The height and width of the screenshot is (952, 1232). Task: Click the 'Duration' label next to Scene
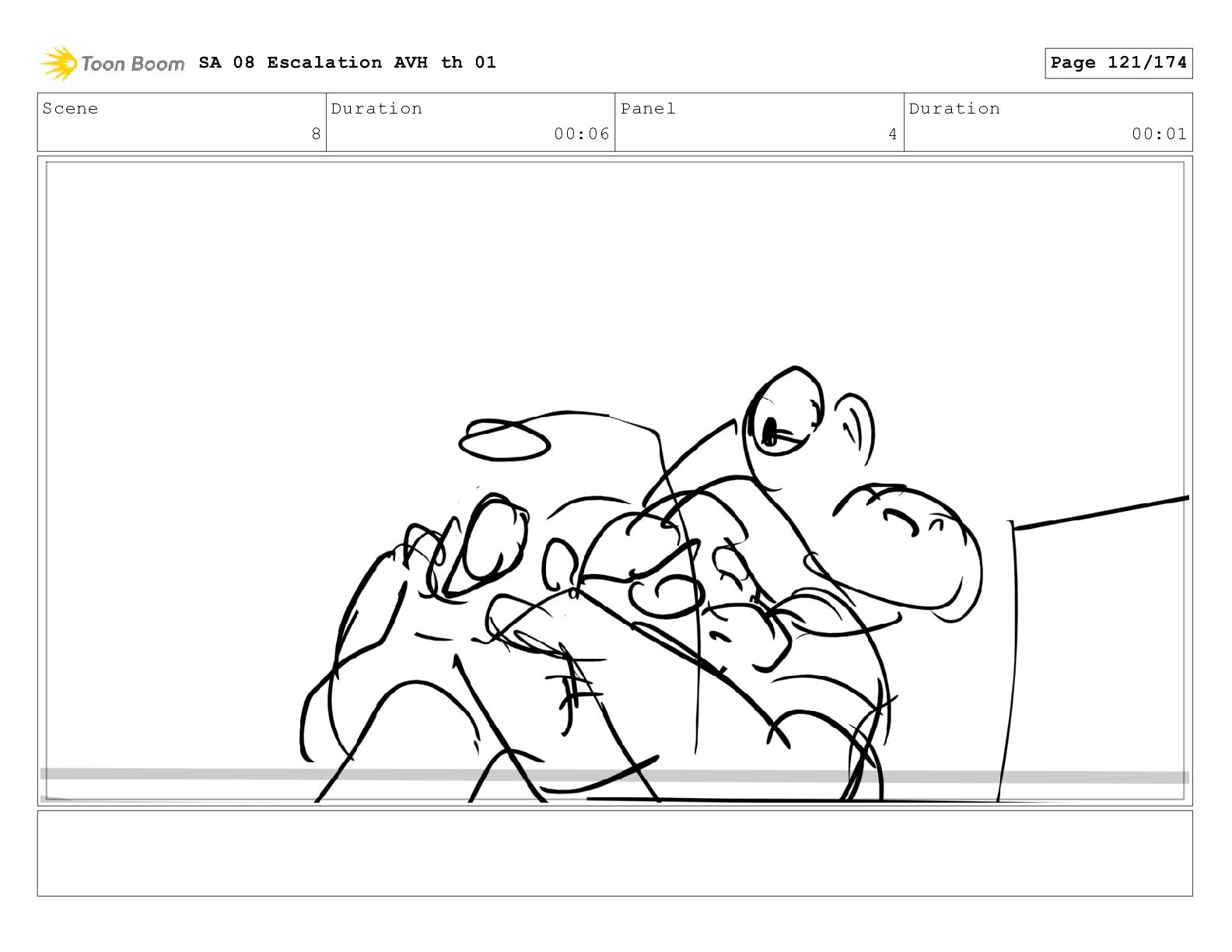(376, 109)
